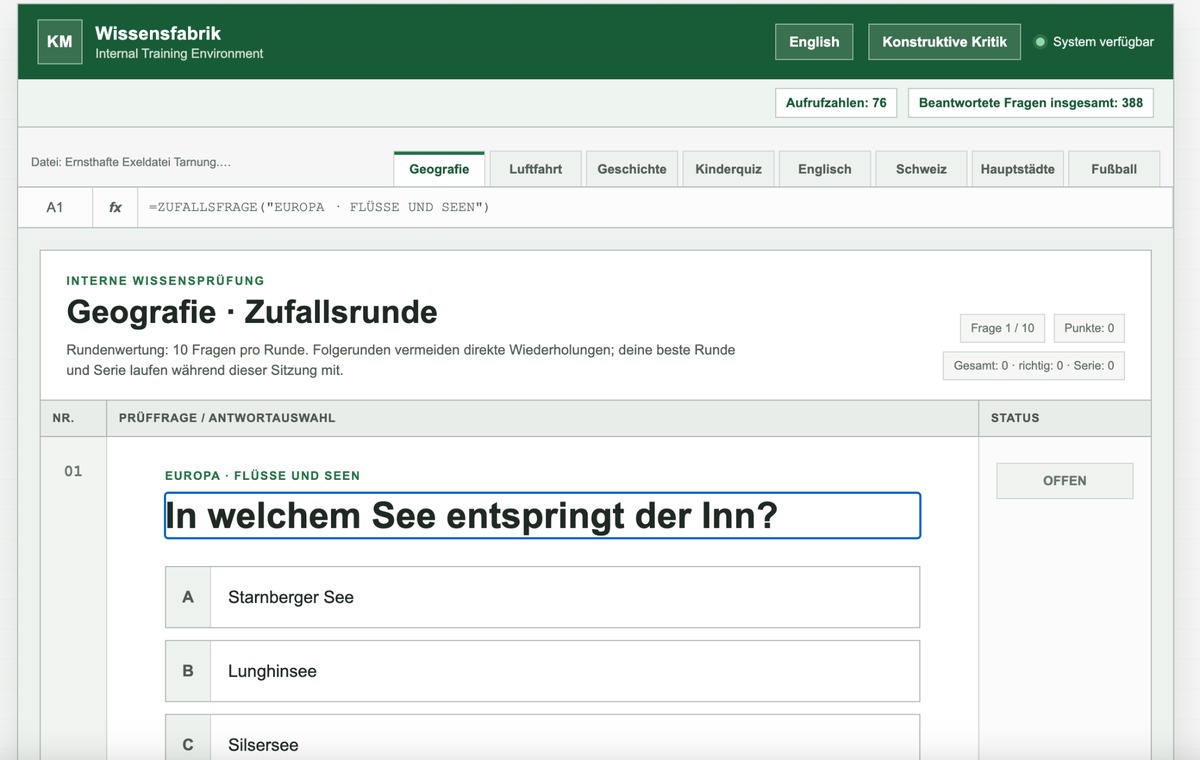
Task: Click the fx formula icon
Action: point(115,207)
